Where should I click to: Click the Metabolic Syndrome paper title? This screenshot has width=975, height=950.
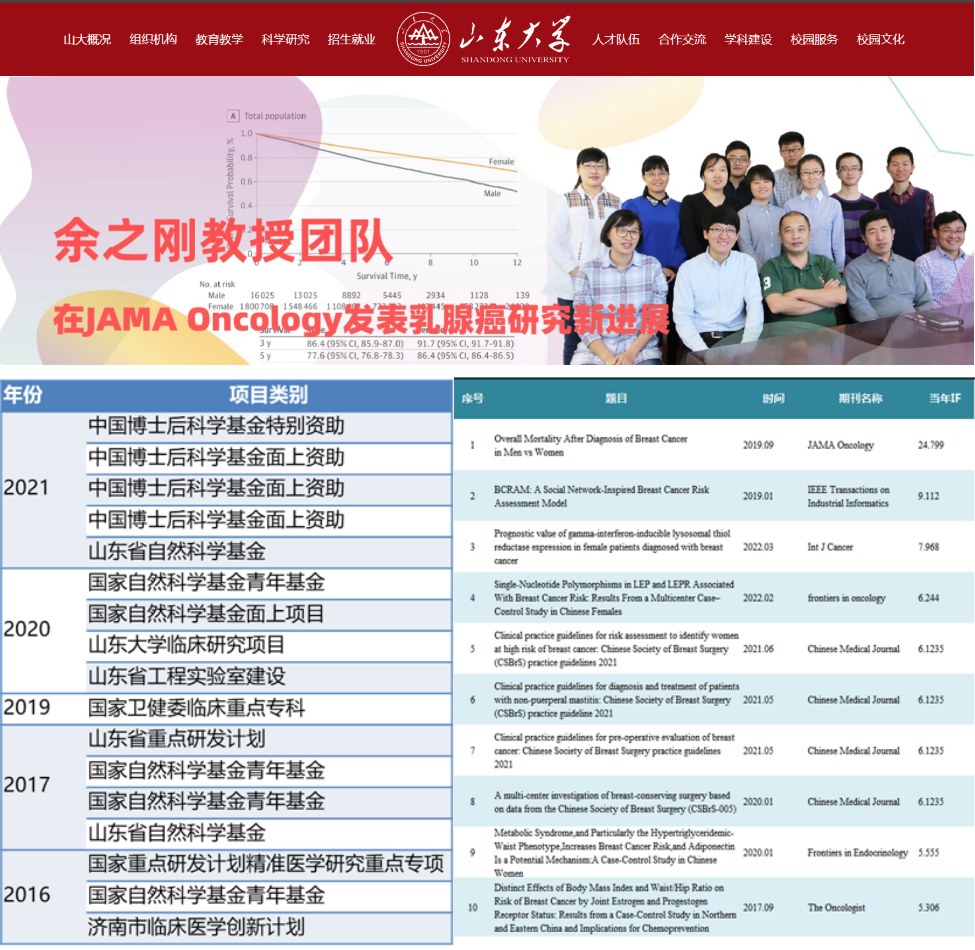point(614,853)
